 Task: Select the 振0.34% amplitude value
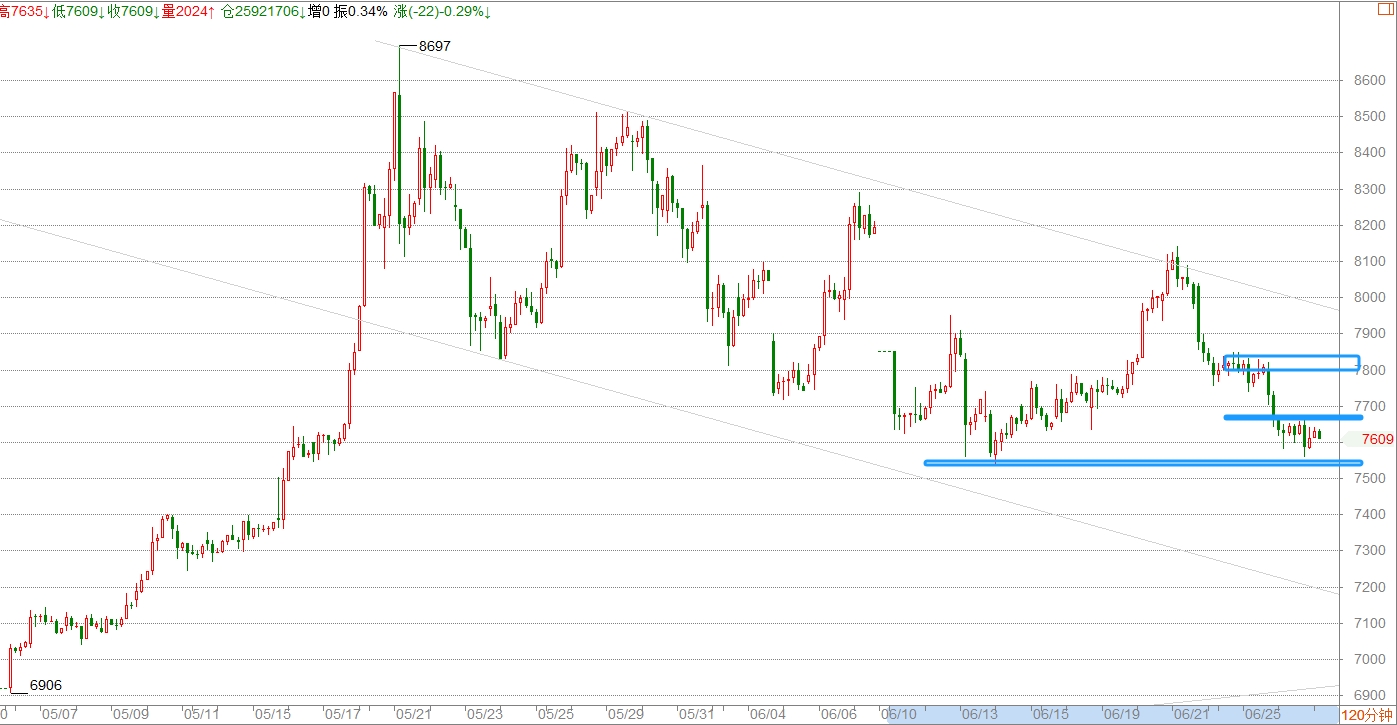click(x=361, y=12)
